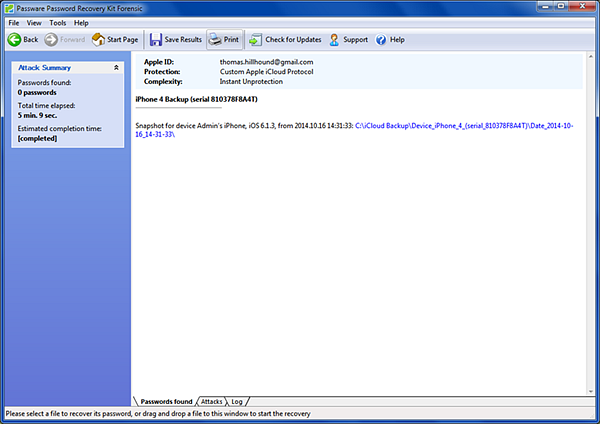Screen dimensions: 600x424
Task: Maximize the Passware window
Action: (561, 6)
